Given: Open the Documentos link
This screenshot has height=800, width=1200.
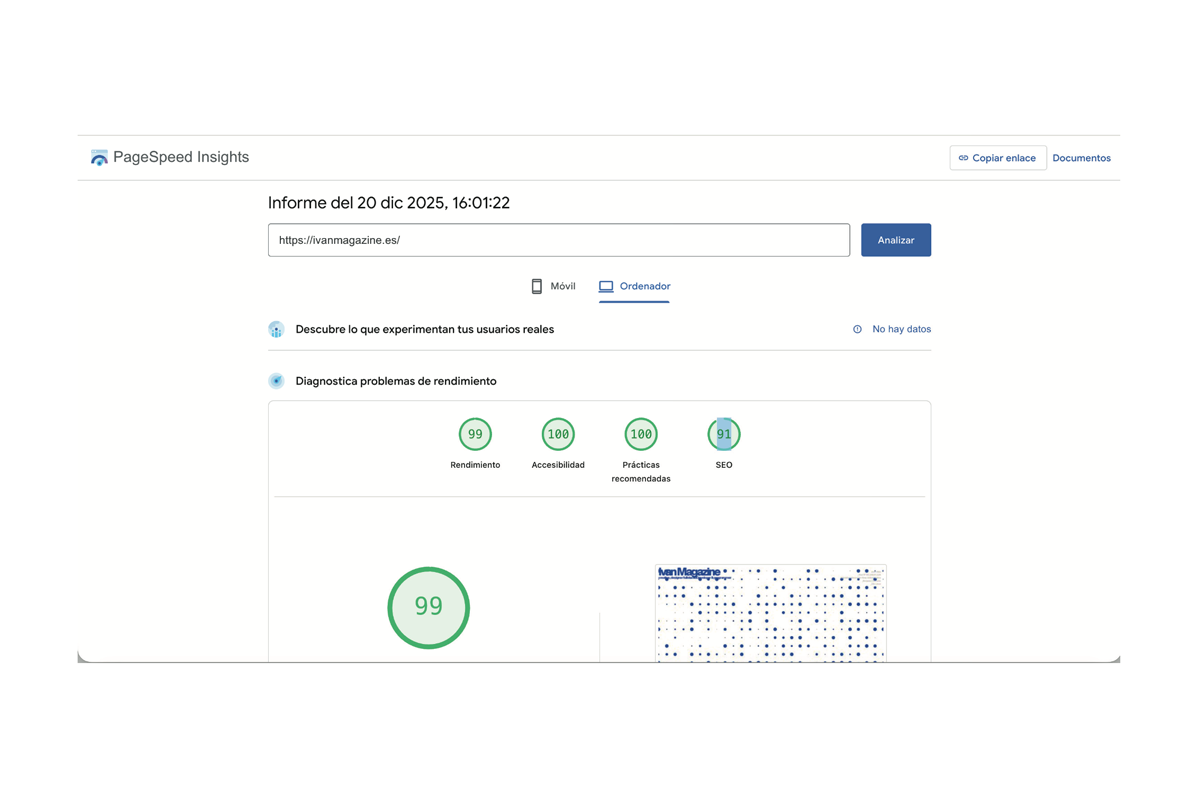Looking at the screenshot, I should (x=1082, y=158).
